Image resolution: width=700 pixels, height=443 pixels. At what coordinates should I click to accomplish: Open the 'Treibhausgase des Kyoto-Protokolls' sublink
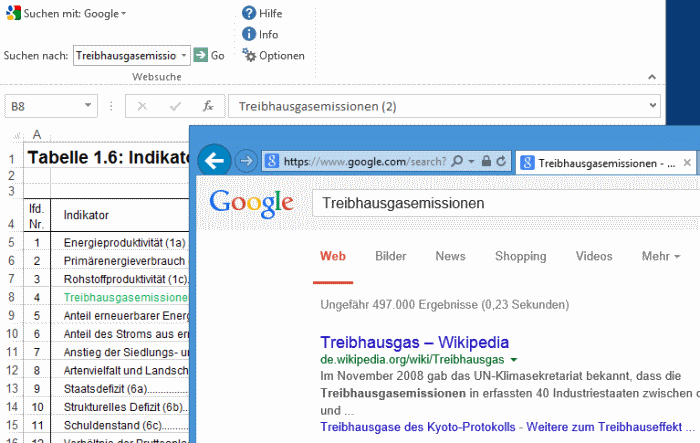point(418,427)
